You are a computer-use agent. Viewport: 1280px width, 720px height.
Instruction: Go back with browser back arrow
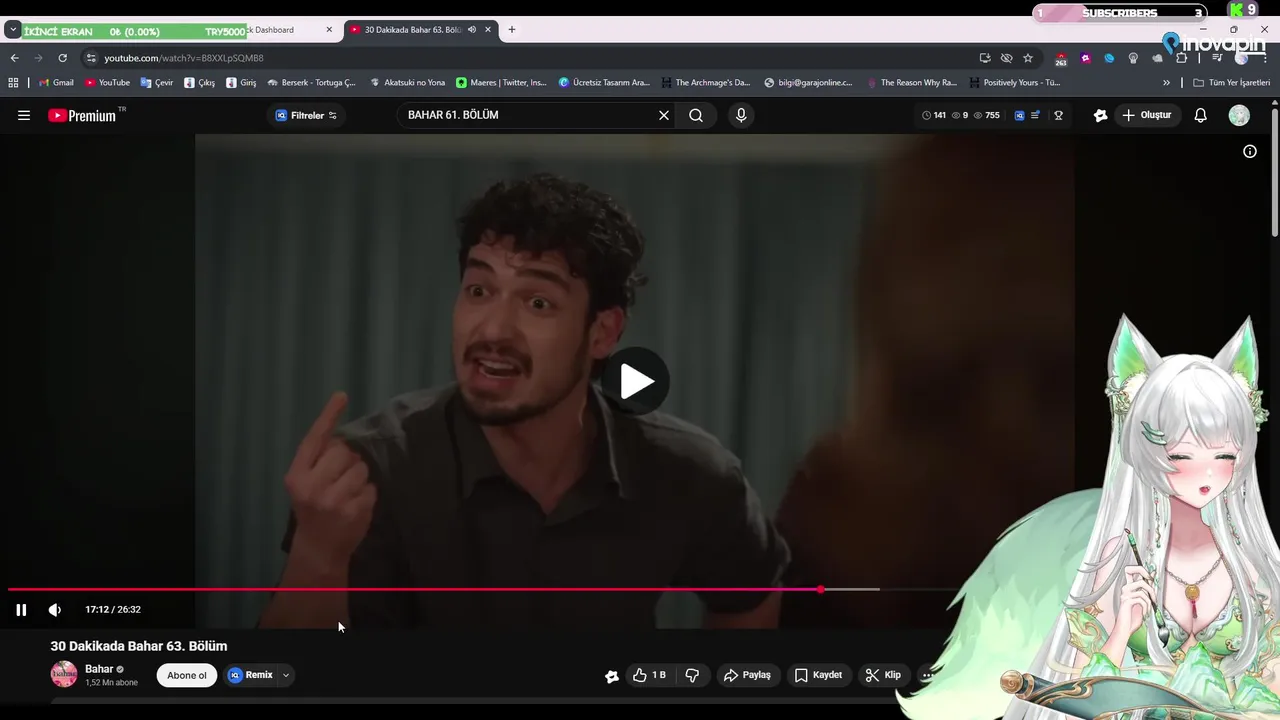click(x=14, y=58)
